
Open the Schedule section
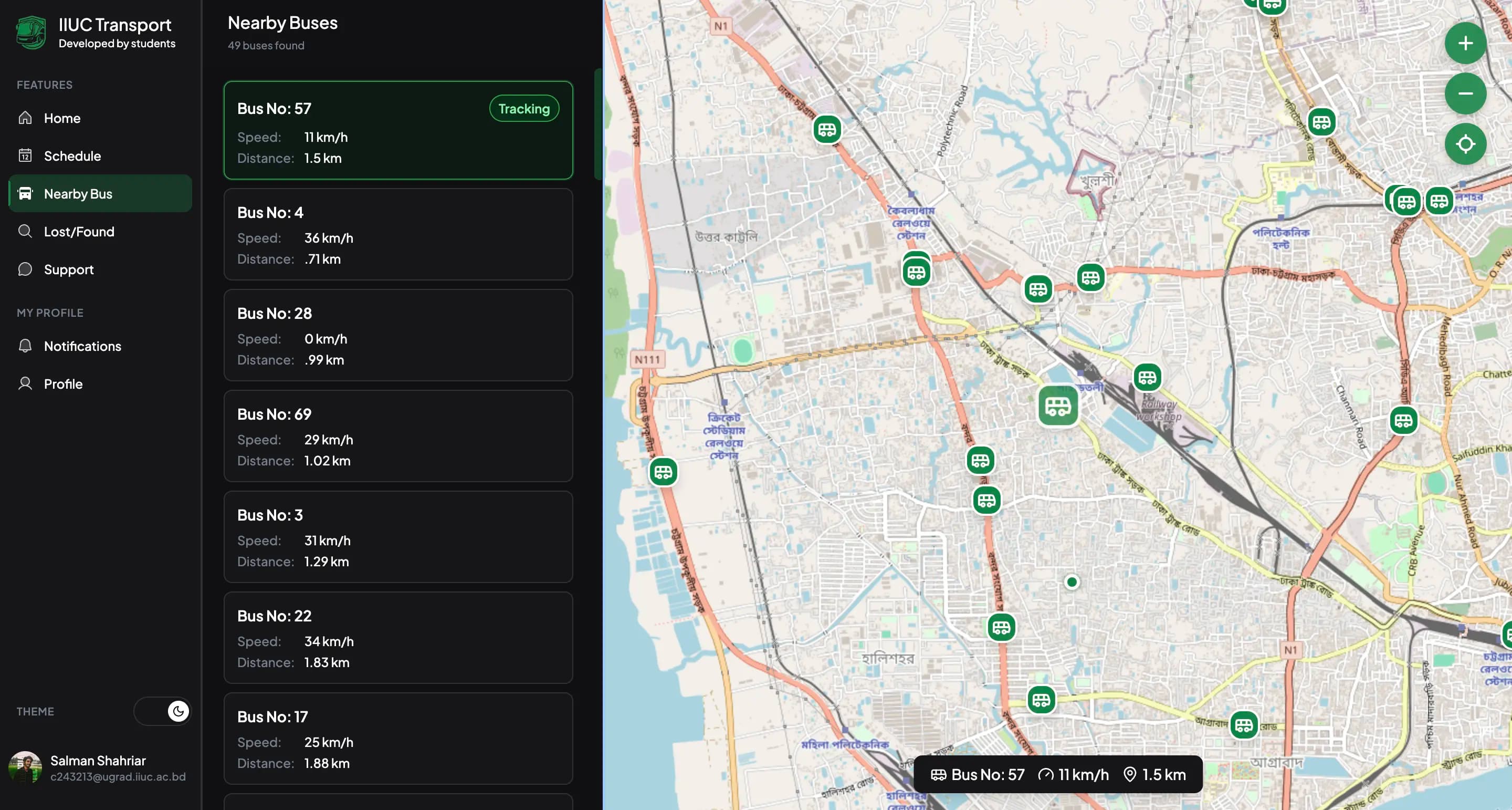tap(72, 155)
